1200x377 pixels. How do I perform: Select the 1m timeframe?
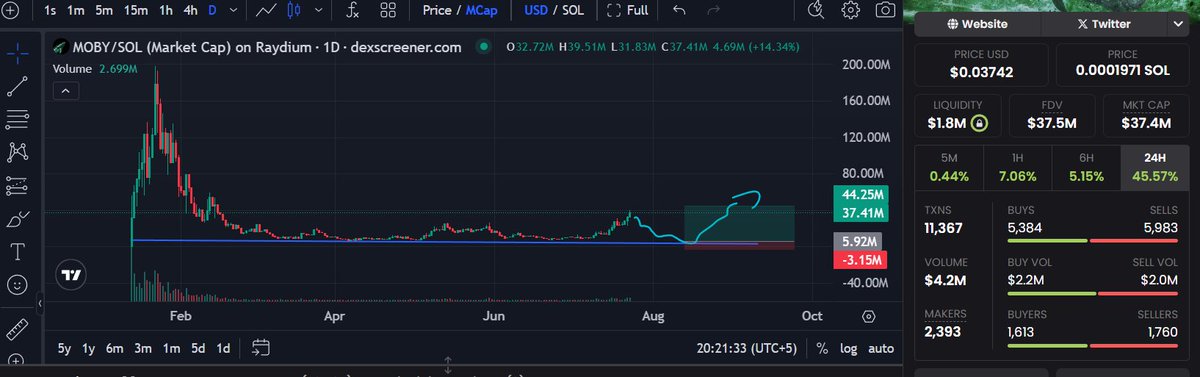76,11
